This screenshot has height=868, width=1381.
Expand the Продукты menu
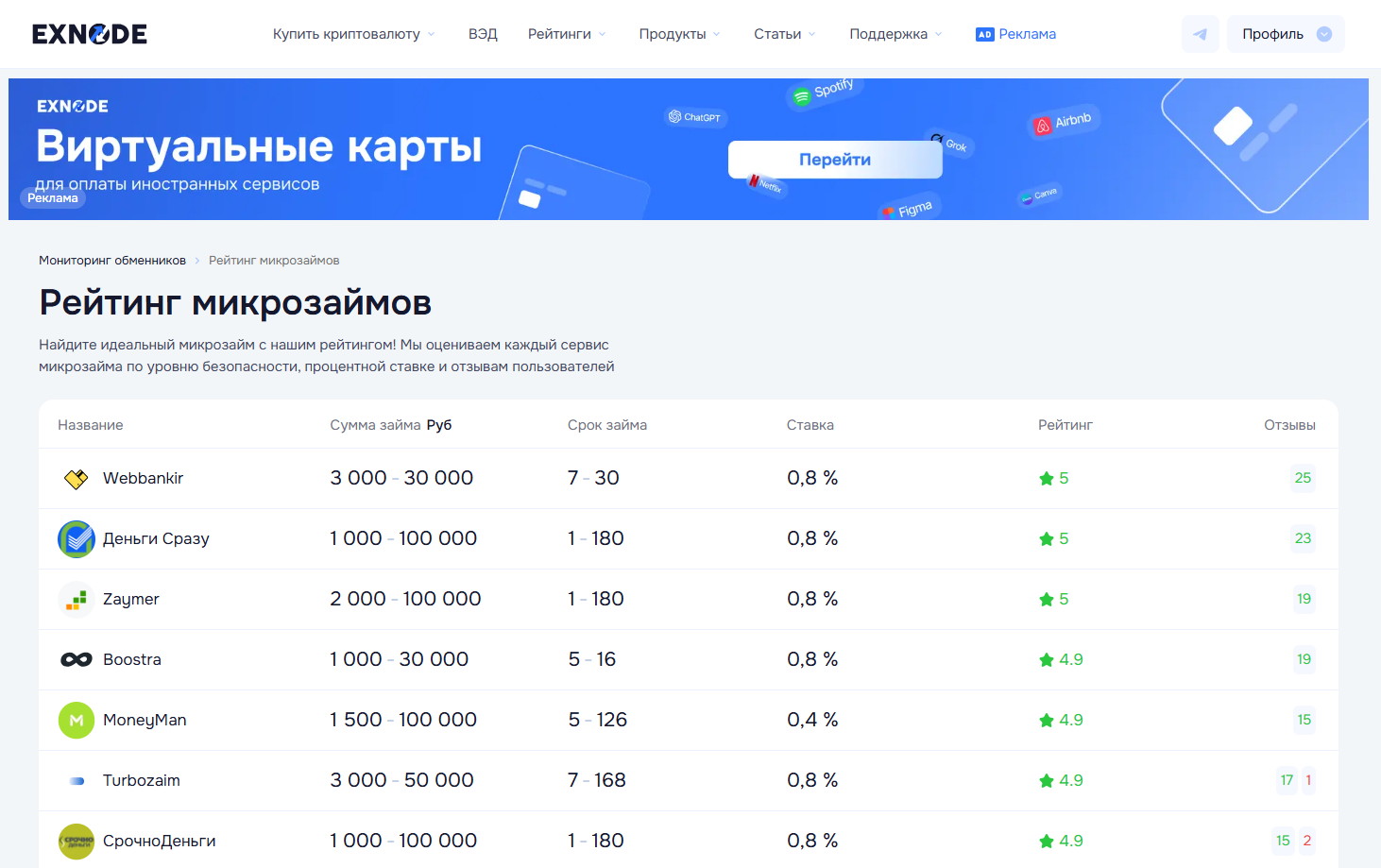coord(679,34)
